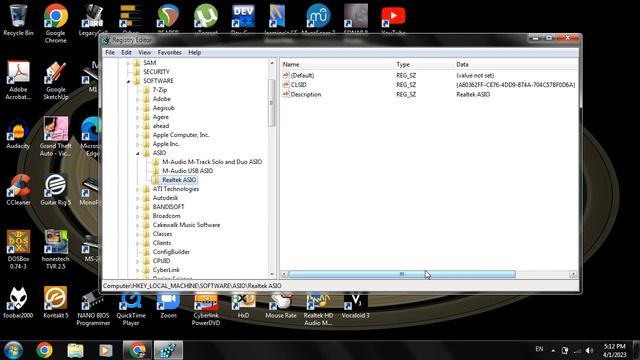Image resolution: width=640 pixels, height=360 pixels.
Task: Click right arrow of horizontal scrollbar
Action: coord(573,274)
